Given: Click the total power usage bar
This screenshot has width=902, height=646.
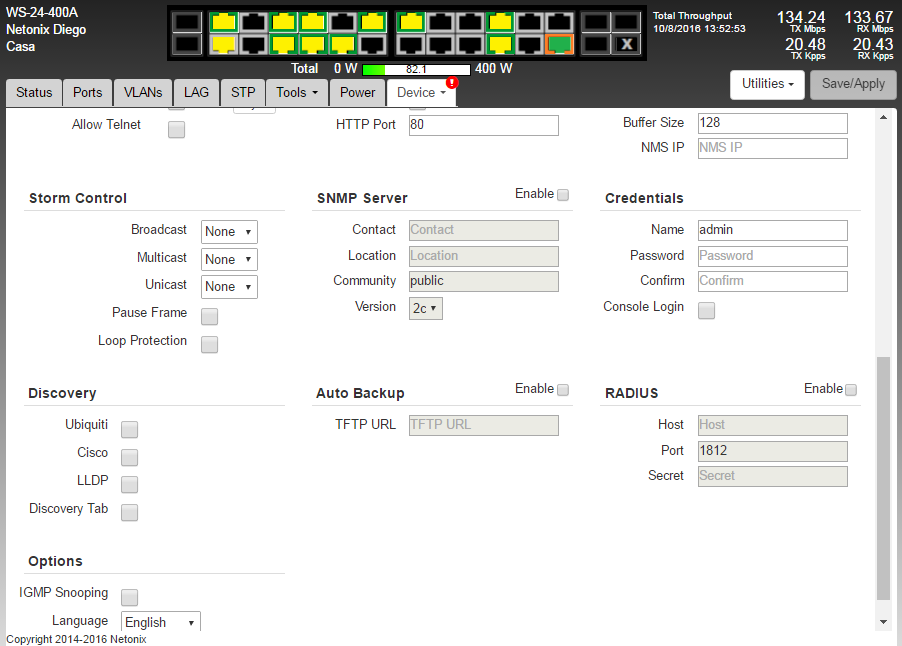Looking at the screenshot, I should 416,69.
